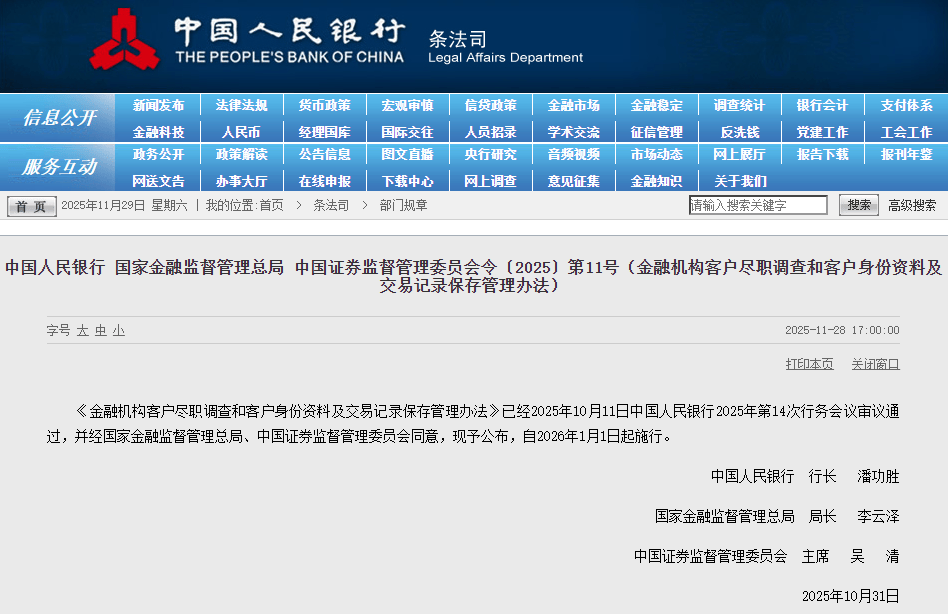Open the 货币政策 monetary policy section
The image size is (948, 614).
323,104
